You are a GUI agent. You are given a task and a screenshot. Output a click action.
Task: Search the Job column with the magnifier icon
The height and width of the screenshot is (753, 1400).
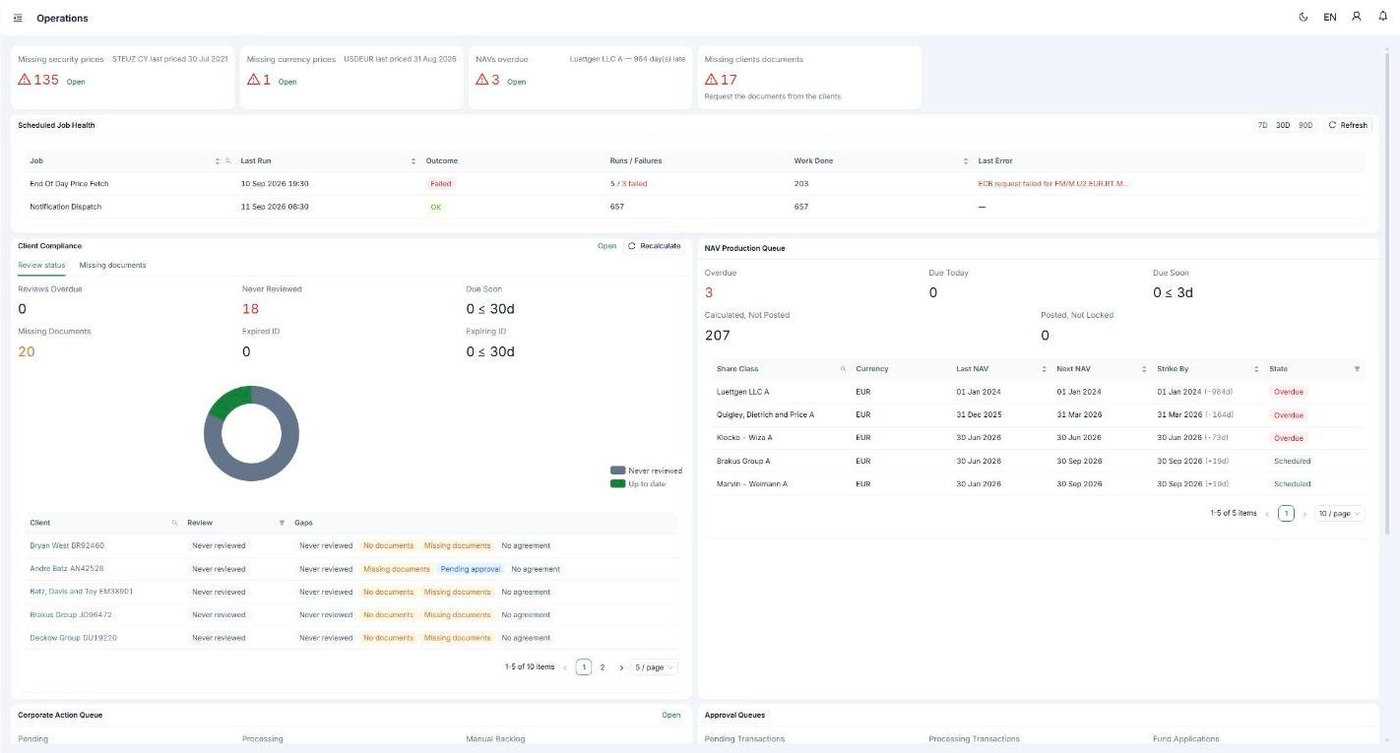[228, 161]
